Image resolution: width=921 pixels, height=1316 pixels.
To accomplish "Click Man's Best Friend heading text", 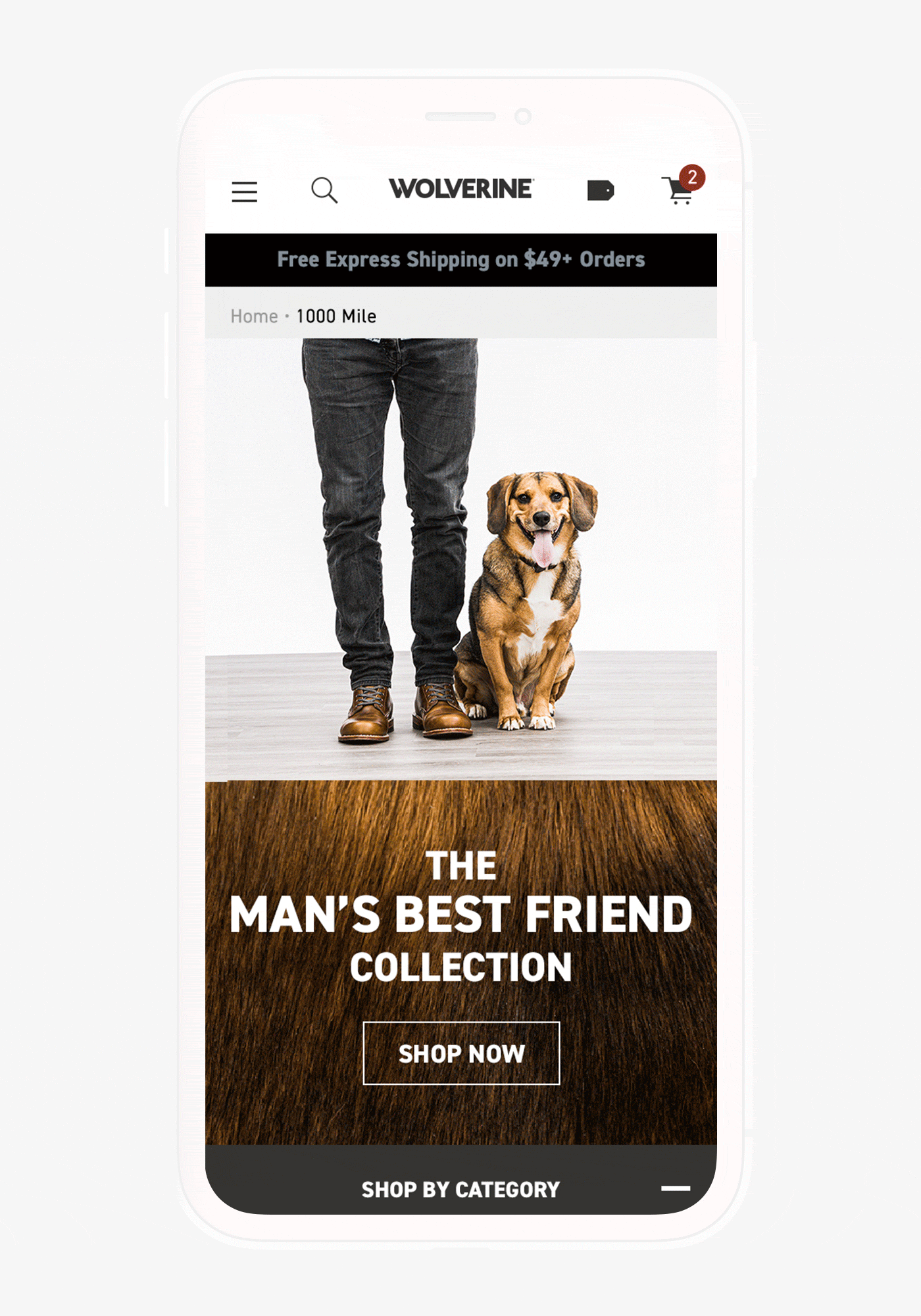I will [x=461, y=915].
